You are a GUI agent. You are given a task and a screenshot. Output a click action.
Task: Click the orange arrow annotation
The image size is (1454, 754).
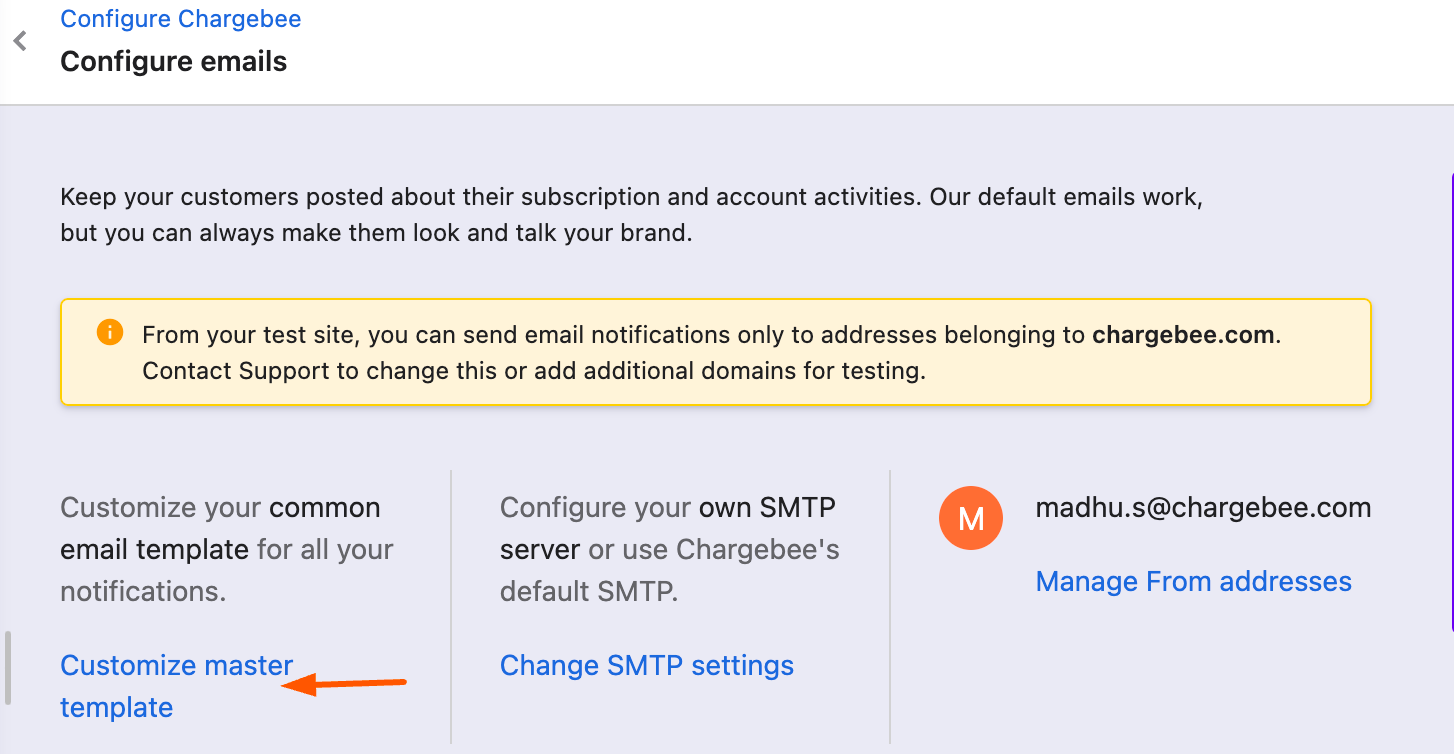345,685
